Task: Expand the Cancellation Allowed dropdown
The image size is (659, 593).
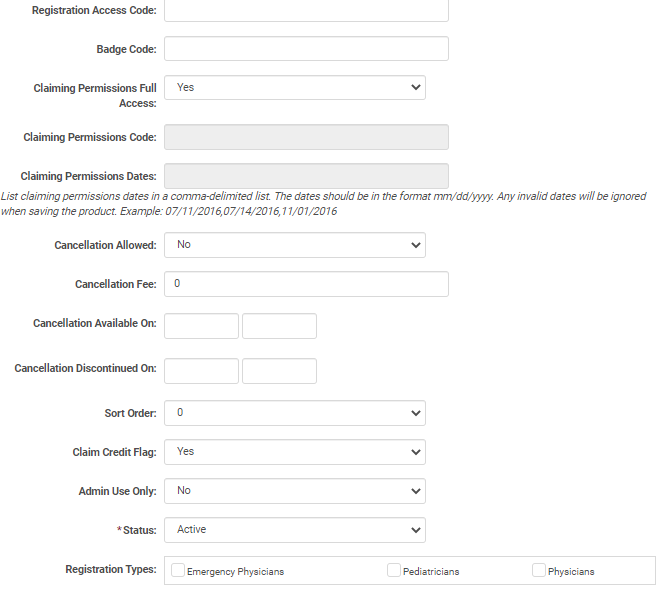Action: tap(295, 245)
